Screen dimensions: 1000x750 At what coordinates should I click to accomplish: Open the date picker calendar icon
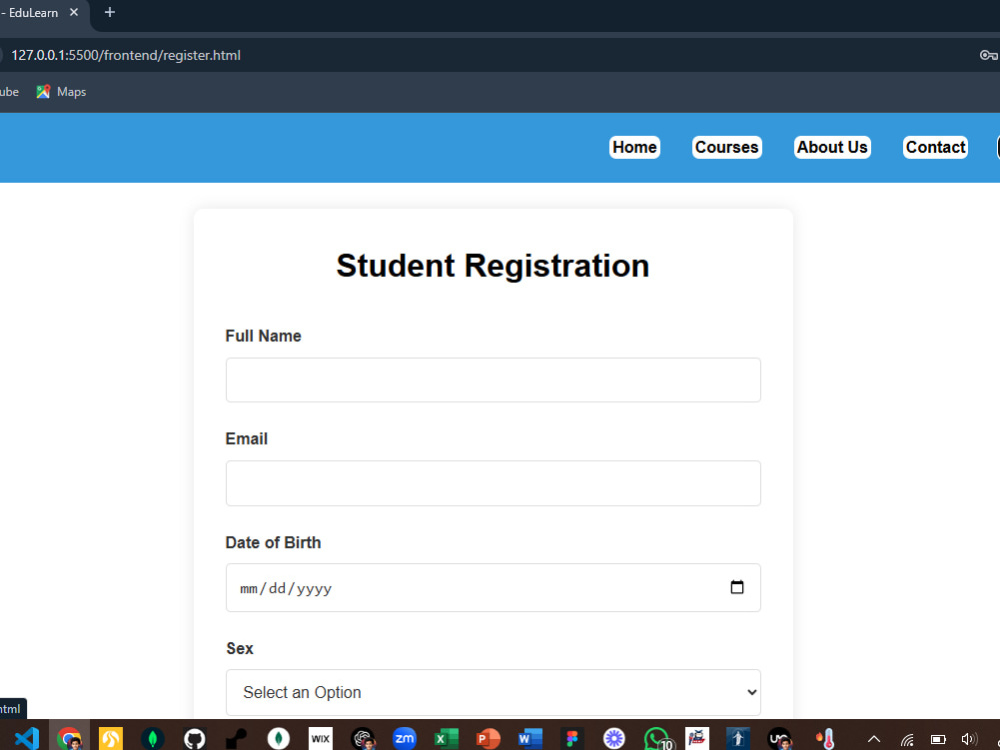tap(737, 587)
